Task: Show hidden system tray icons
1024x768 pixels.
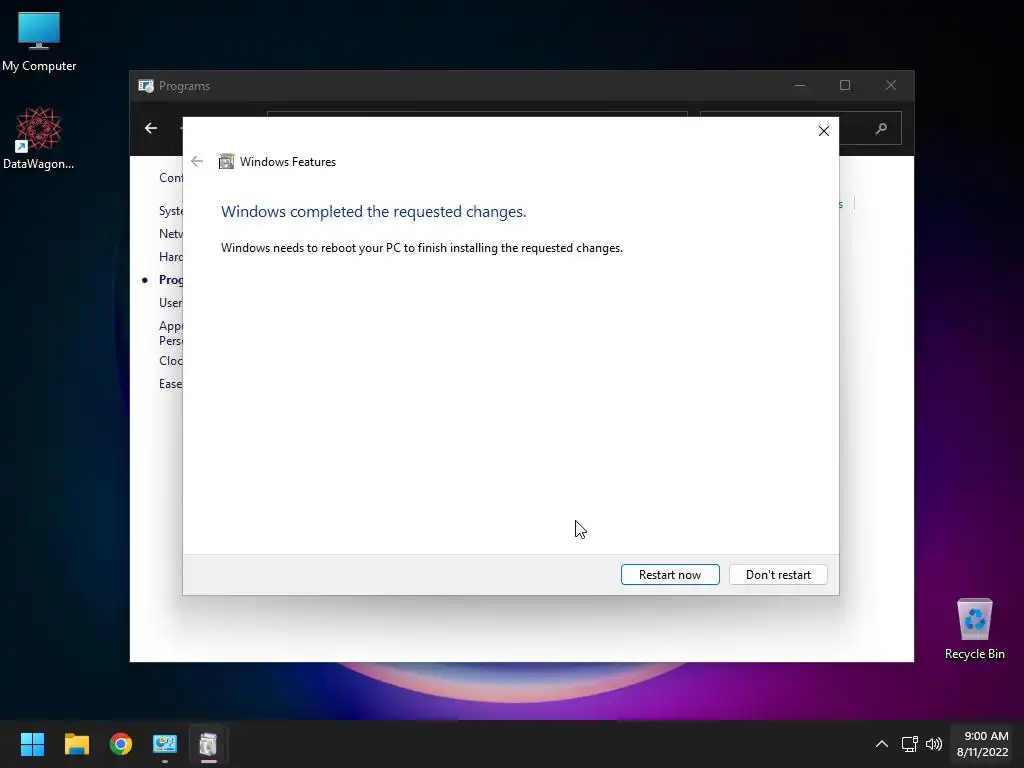Action: [882, 744]
